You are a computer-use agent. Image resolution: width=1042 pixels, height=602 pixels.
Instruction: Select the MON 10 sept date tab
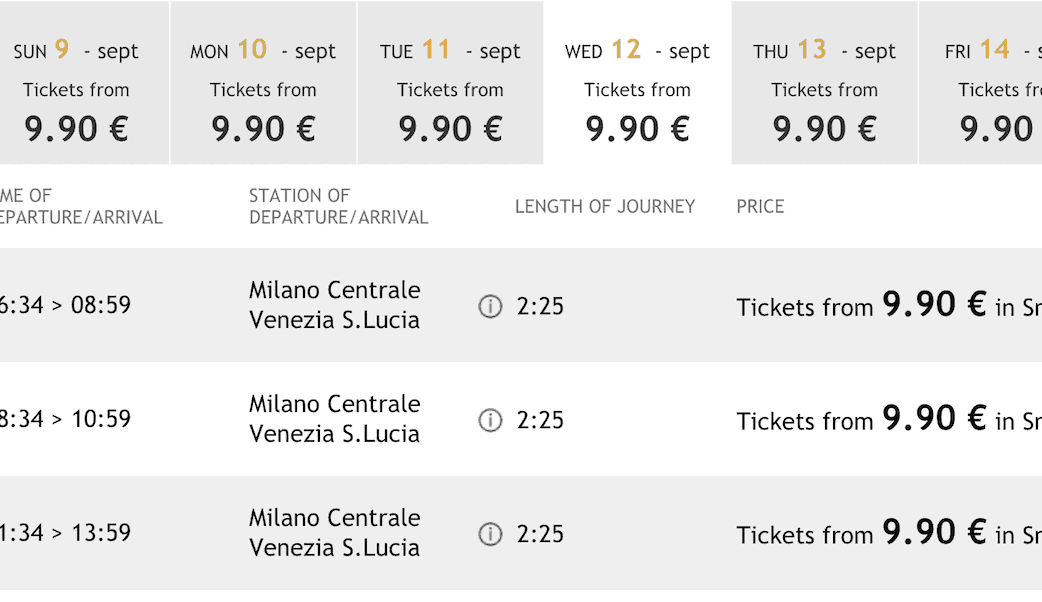point(263,88)
